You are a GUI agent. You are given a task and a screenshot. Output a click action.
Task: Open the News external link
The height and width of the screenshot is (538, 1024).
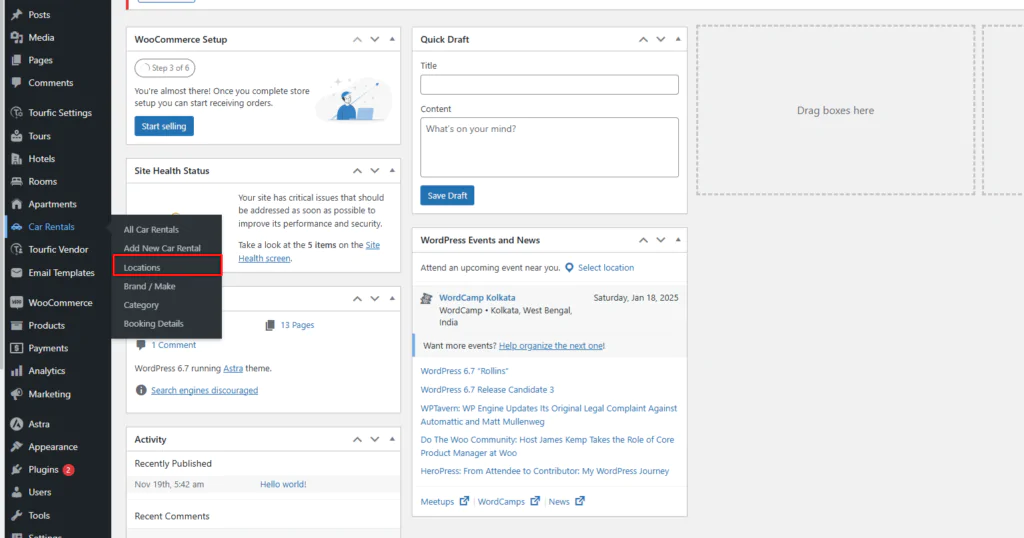tap(566, 501)
